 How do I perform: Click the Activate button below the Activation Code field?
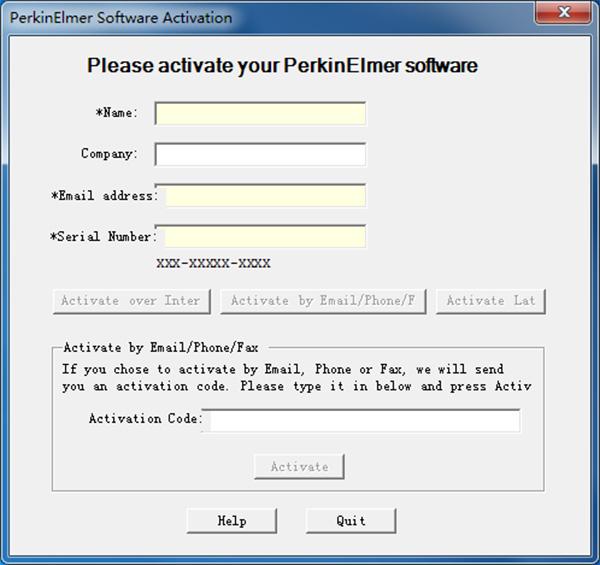(299, 467)
